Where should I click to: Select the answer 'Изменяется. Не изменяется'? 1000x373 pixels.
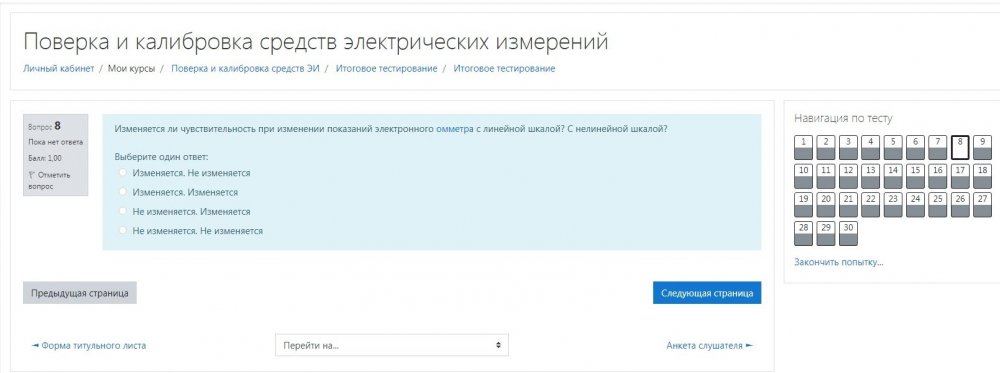122,173
